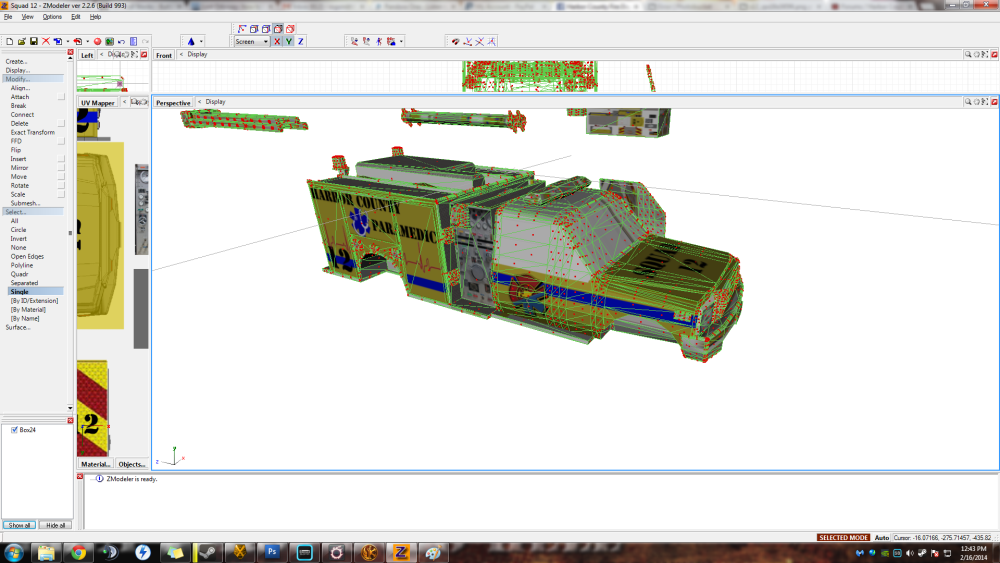Viewport: 1000px width, 563px height.
Task: Toggle the options box beside Attach
Action: pos(61,97)
